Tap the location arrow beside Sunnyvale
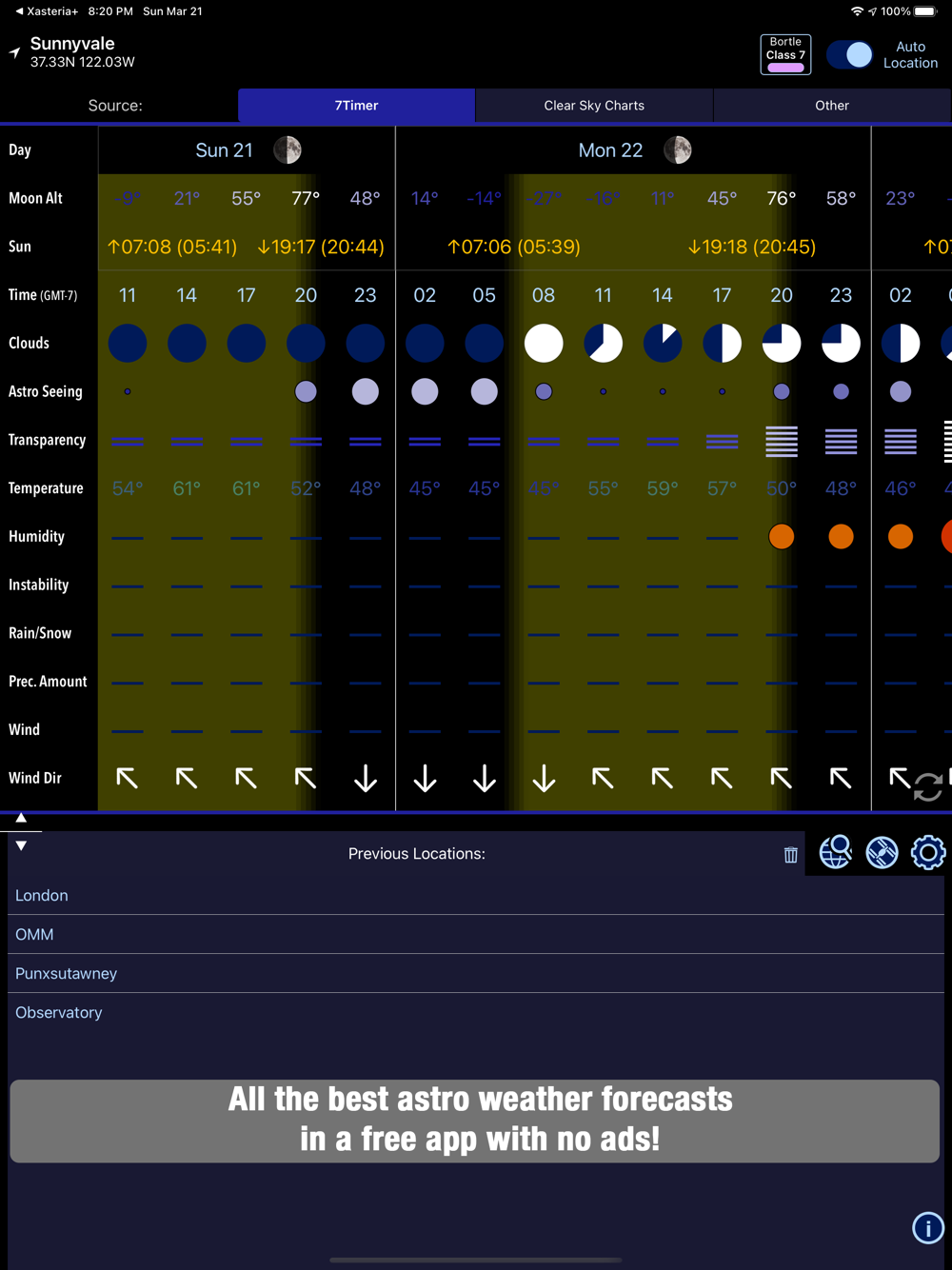This screenshot has height=1270, width=952. tap(14, 53)
